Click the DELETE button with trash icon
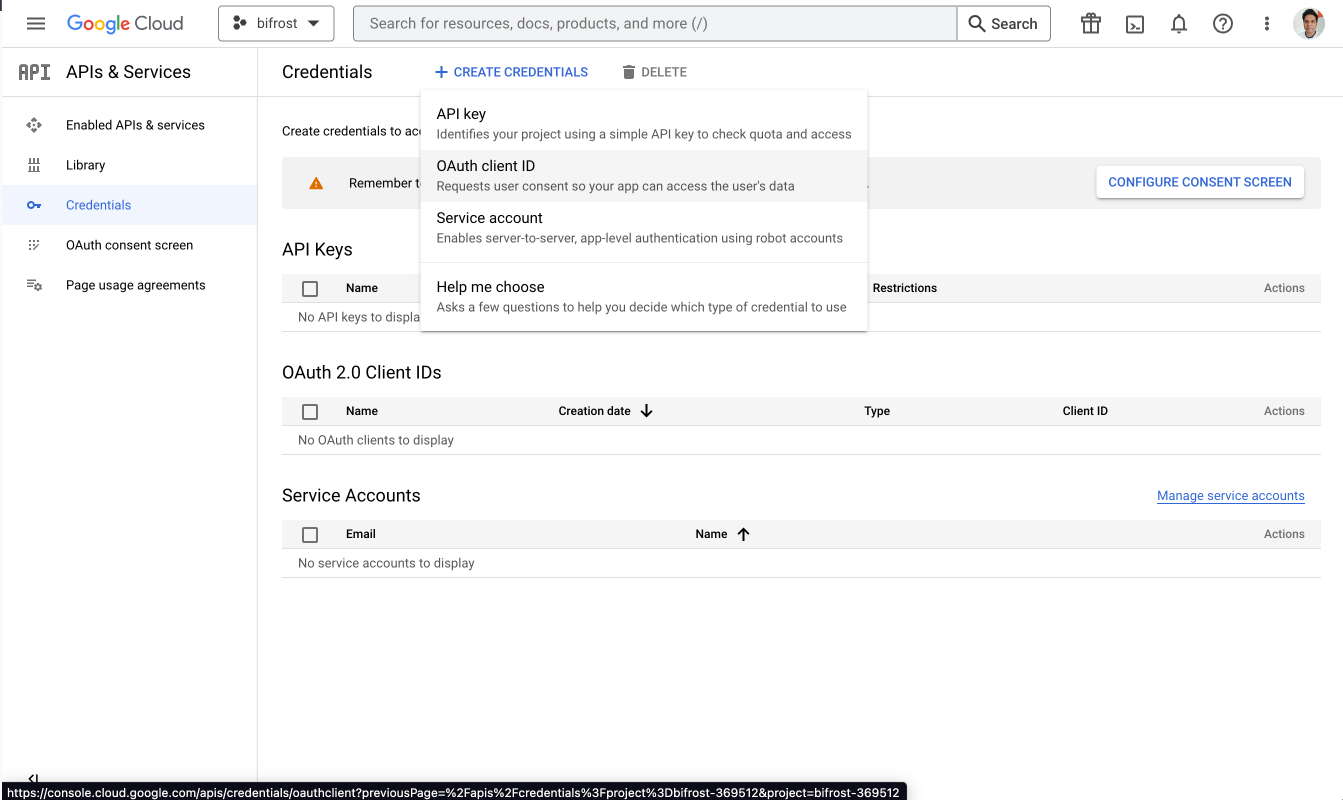Screen dimensions: 1343x800 (654, 72)
